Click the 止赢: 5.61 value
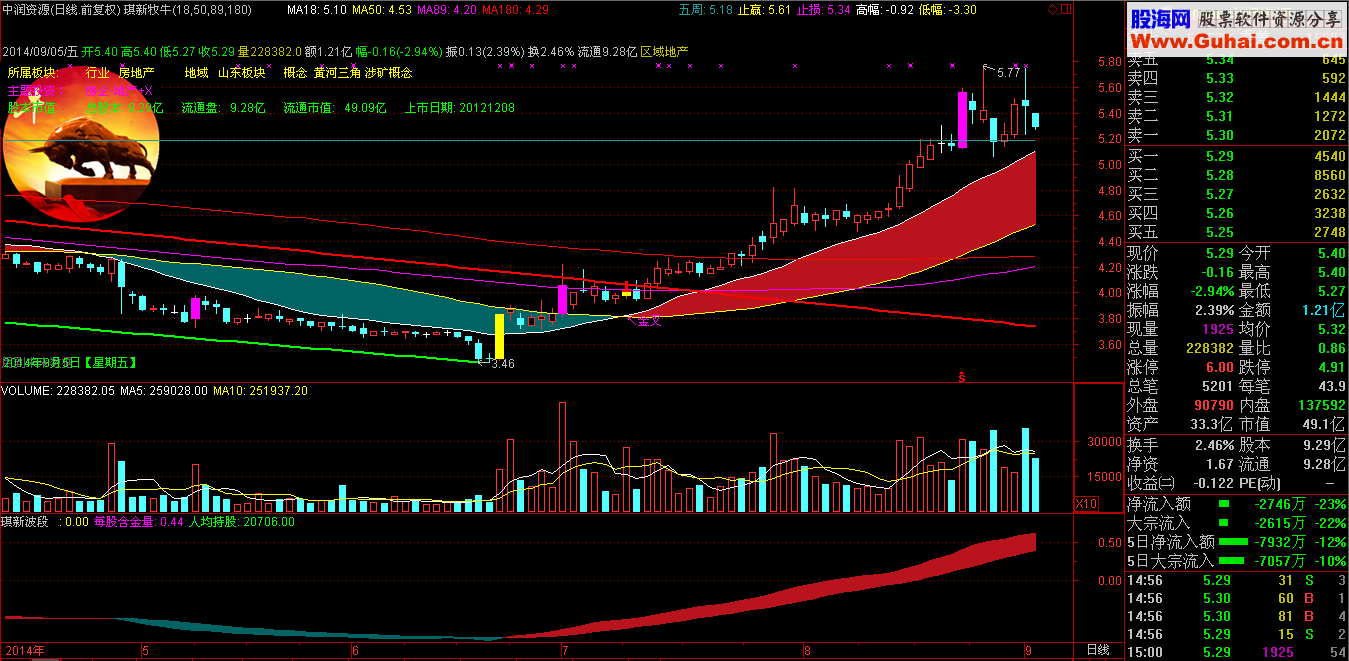 pos(764,9)
